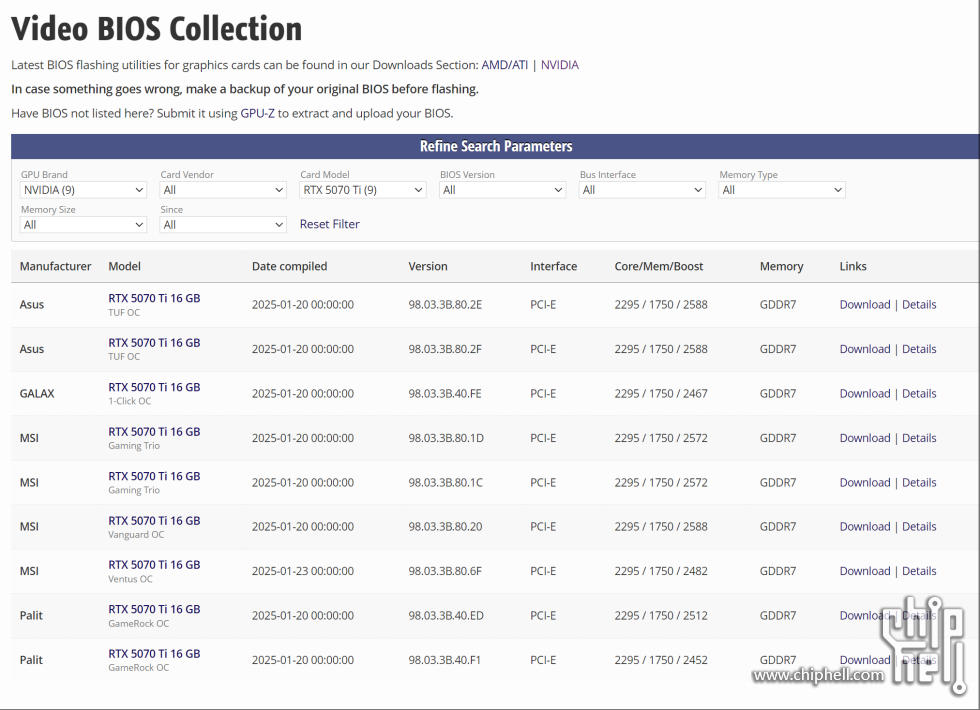
Task: Open RTX 5070 Ti model link for GALAX
Action: [154, 387]
